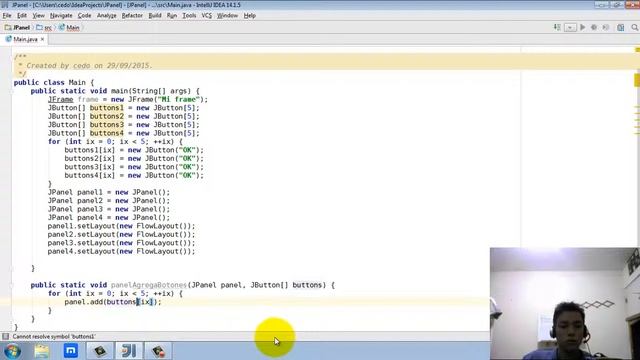Click 'Cannot resolve symbol' status message
The width and height of the screenshot is (640, 360).
coord(54,336)
